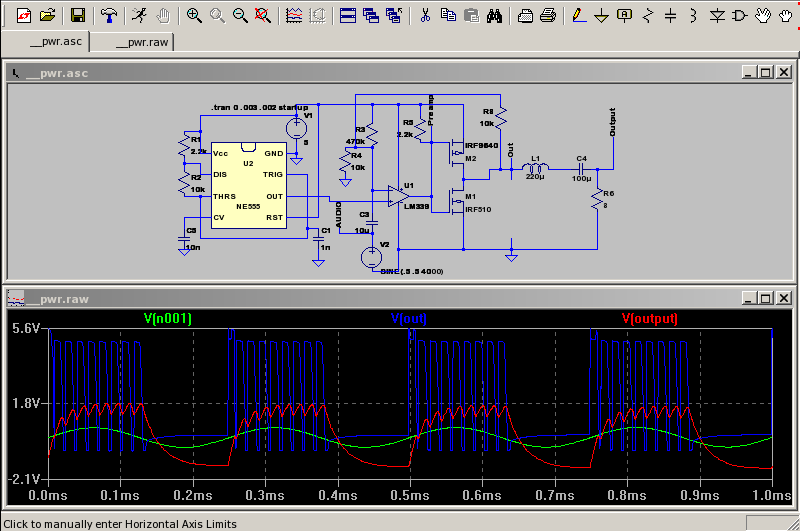Image resolution: width=800 pixels, height=531 pixels.
Task: Click the __pwr.asc schematic window title bar
Action: pyautogui.click(x=400, y=73)
